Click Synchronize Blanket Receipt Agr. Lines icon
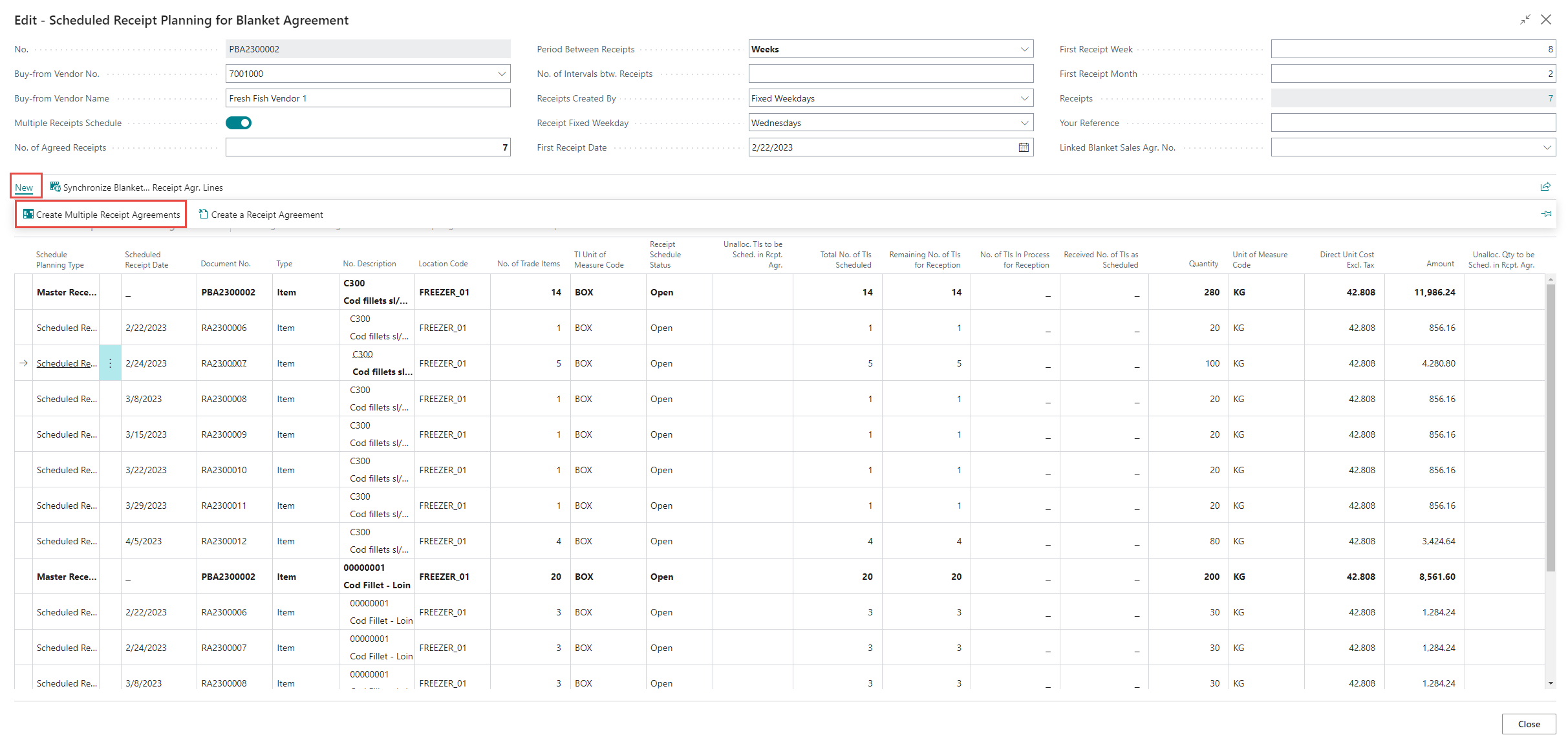This screenshot has height=746, width=1568. [x=56, y=187]
